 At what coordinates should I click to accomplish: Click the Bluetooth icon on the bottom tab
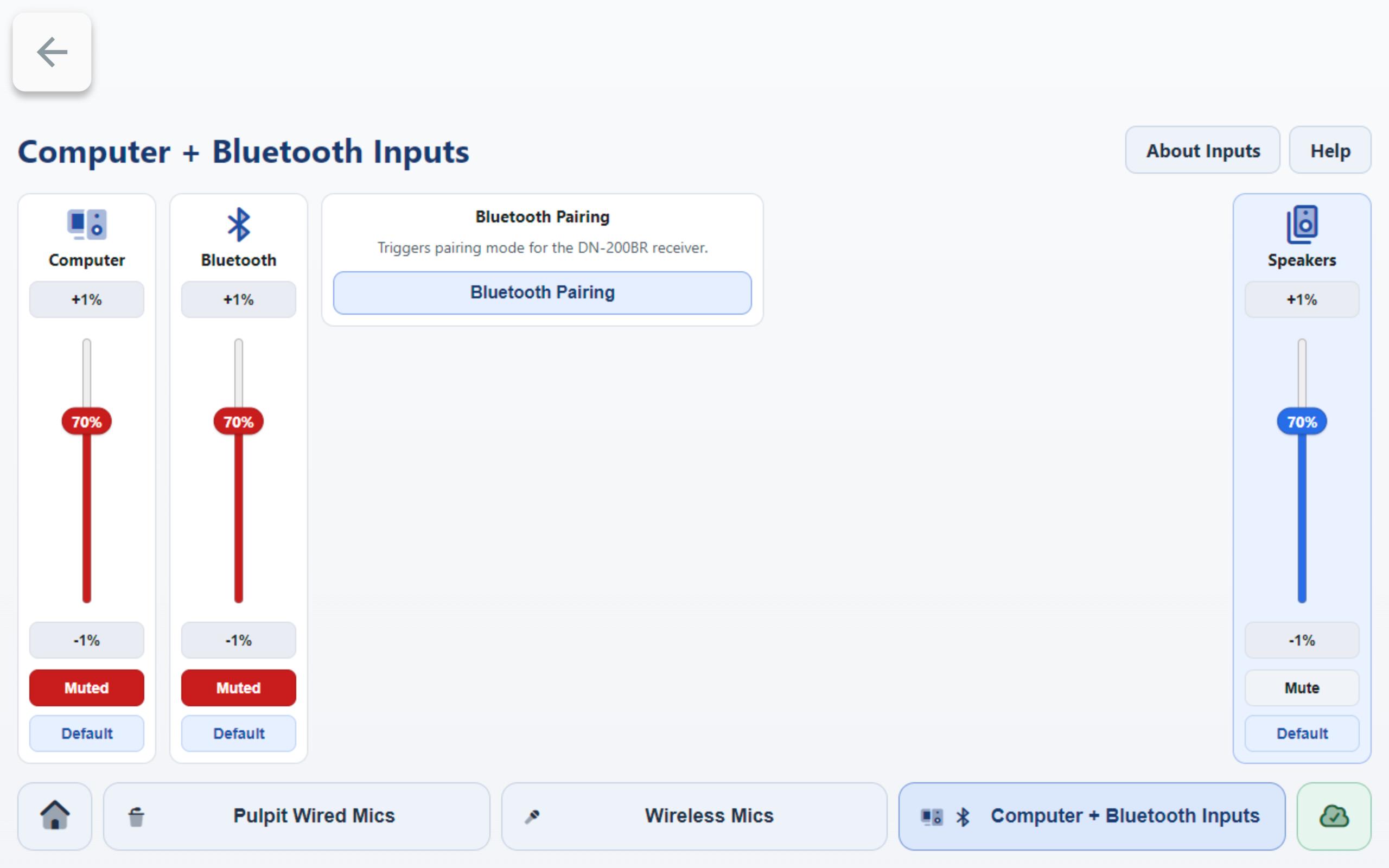[963, 815]
